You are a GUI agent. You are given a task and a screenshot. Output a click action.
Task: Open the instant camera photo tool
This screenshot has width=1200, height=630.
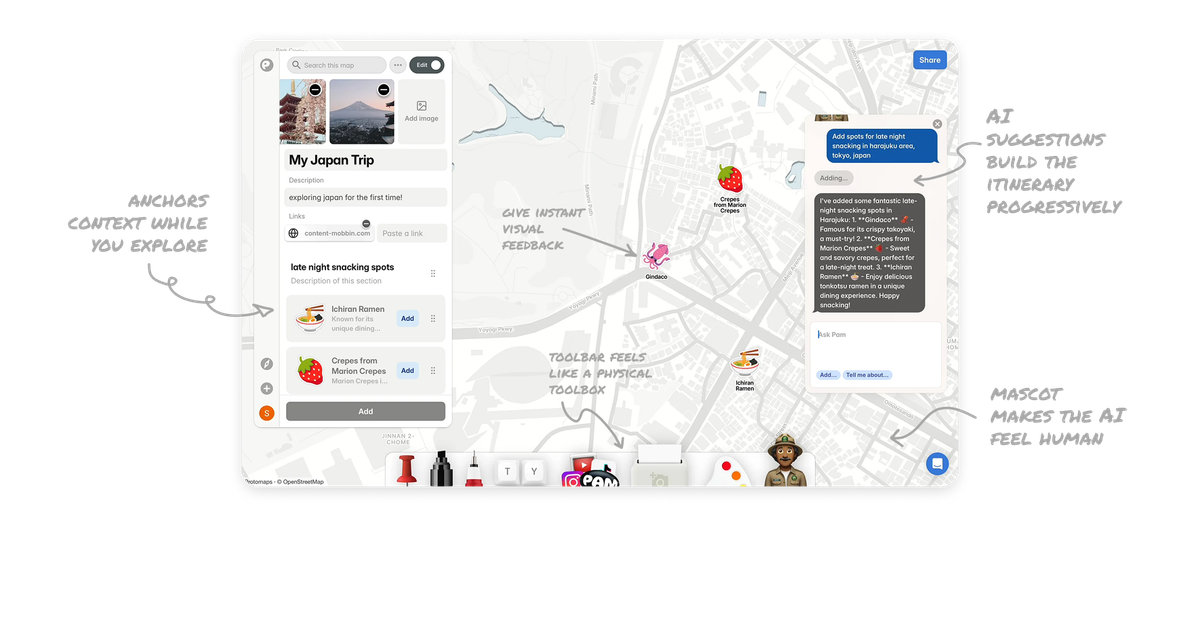(659, 467)
